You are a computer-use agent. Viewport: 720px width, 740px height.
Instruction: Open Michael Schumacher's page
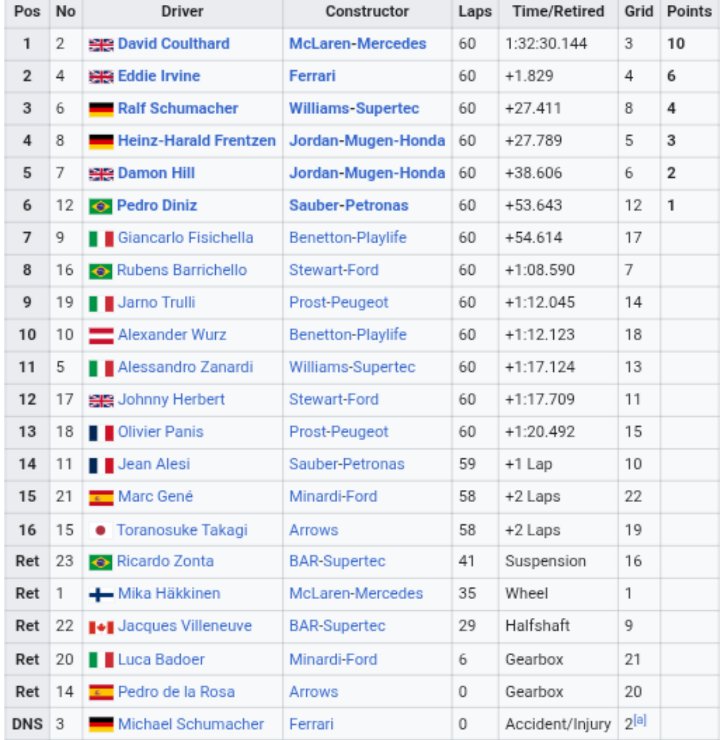coord(191,724)
